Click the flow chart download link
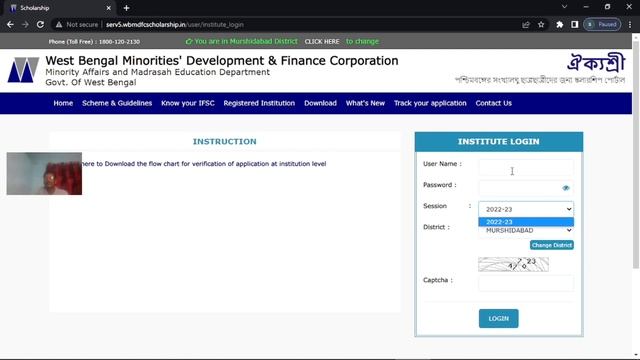The height and width of the screenshot is (360, 640). 203,164
